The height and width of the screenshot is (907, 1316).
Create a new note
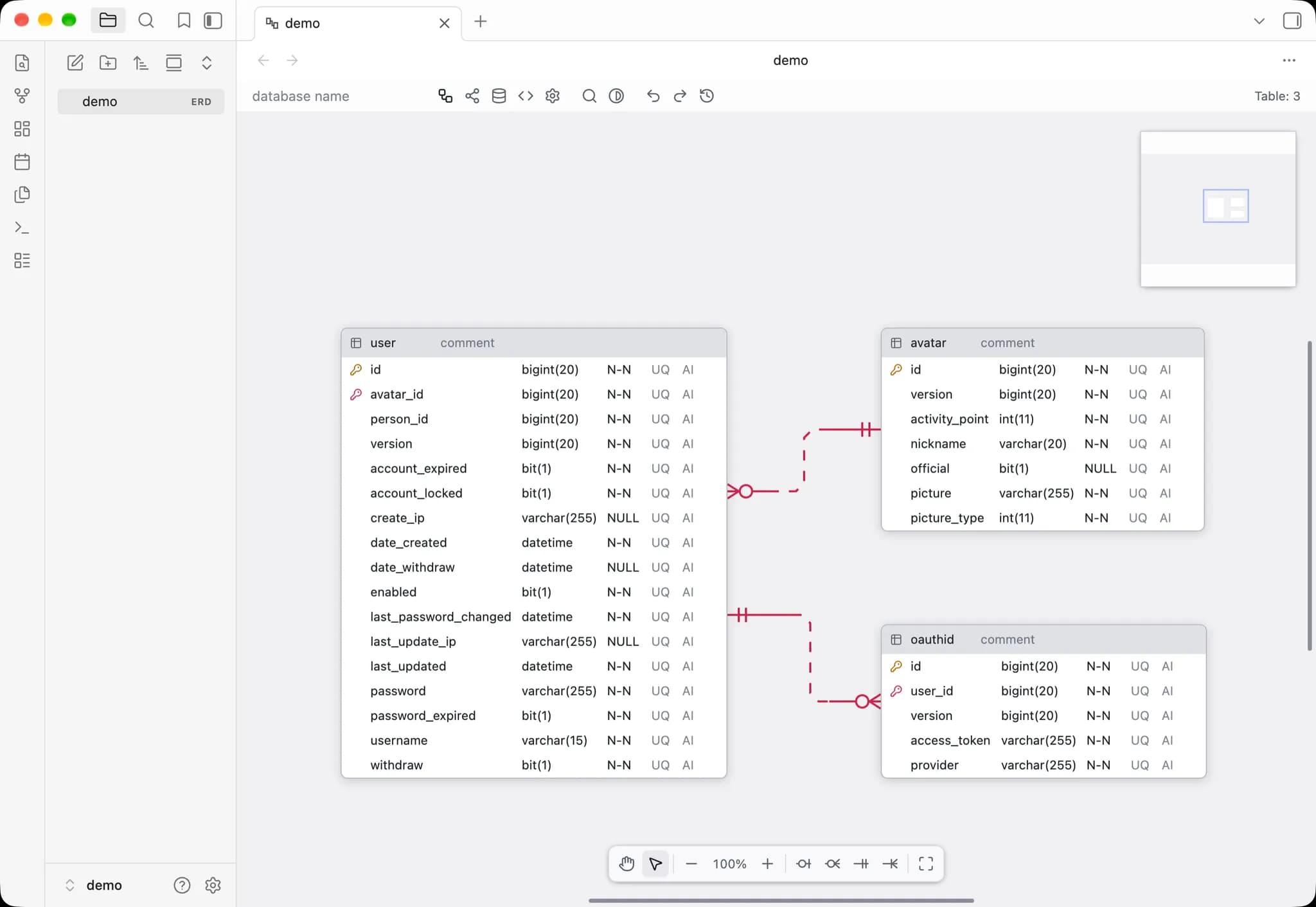point(75,62)
